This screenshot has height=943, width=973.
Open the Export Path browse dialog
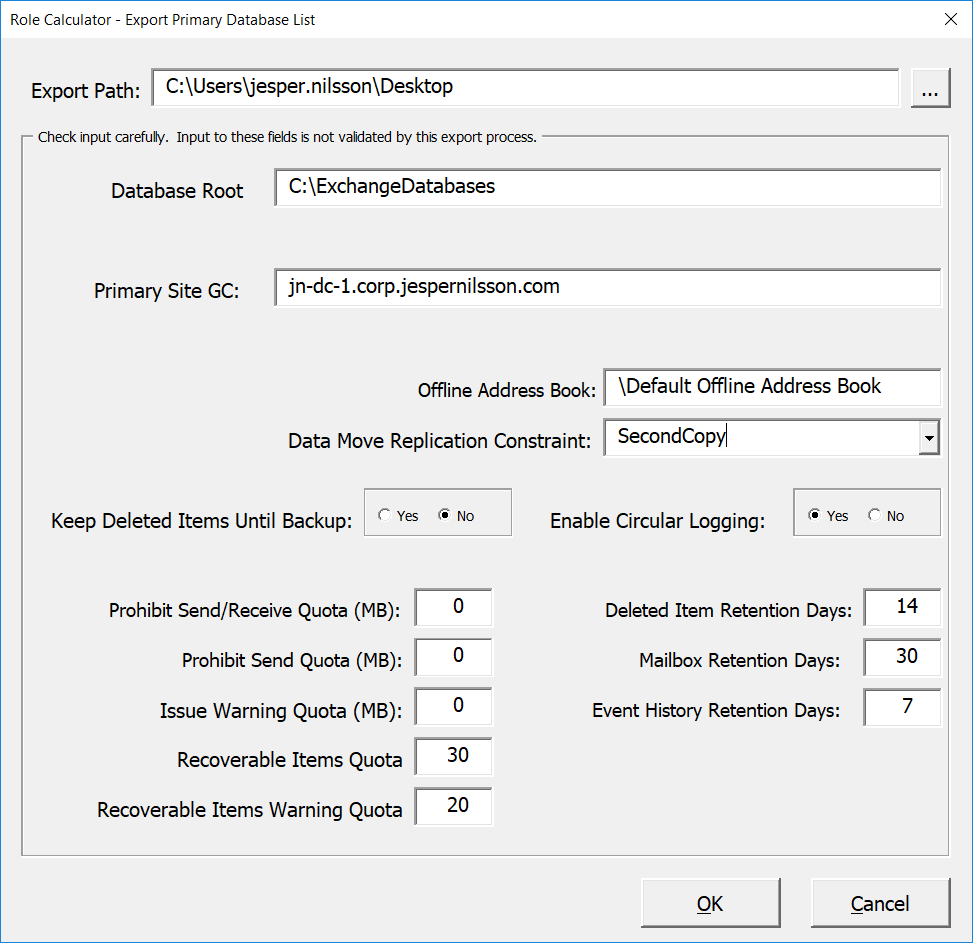tap(930, 88)
